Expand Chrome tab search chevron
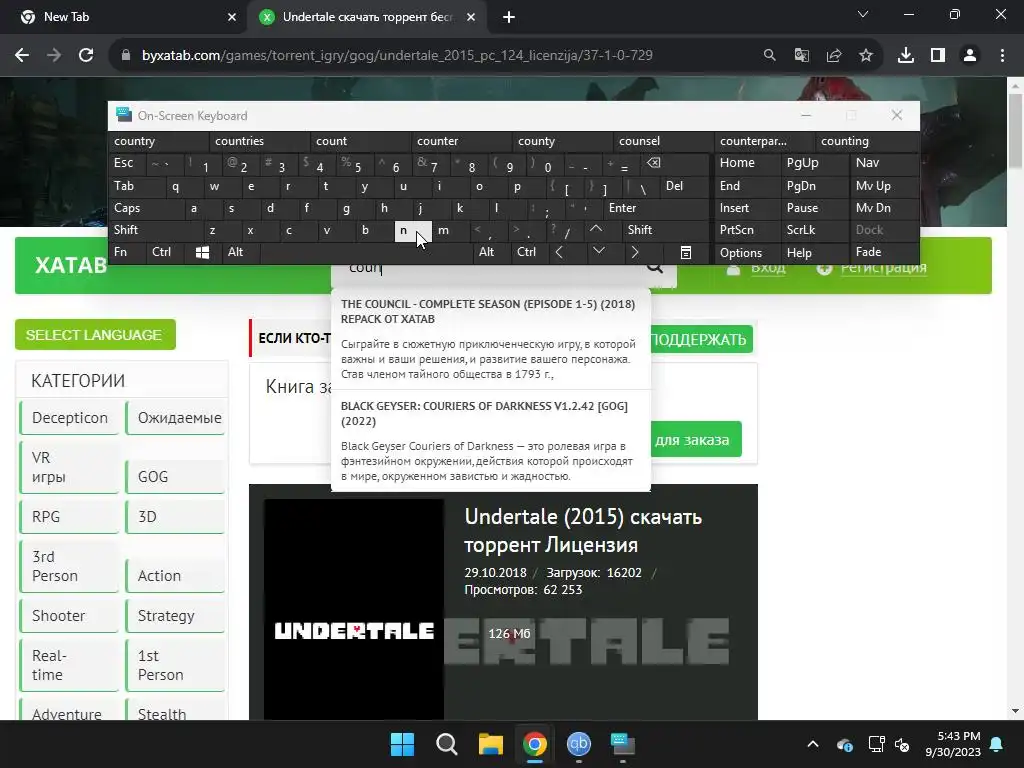 point(863,14)
